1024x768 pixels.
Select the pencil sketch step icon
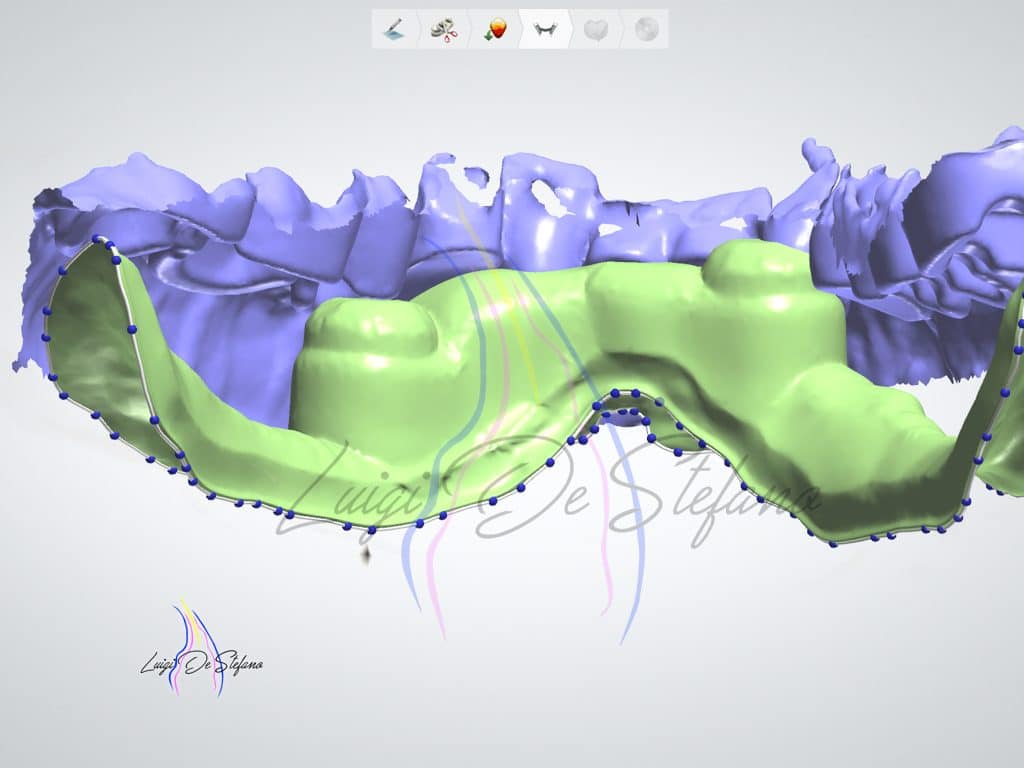click(392, 29)
